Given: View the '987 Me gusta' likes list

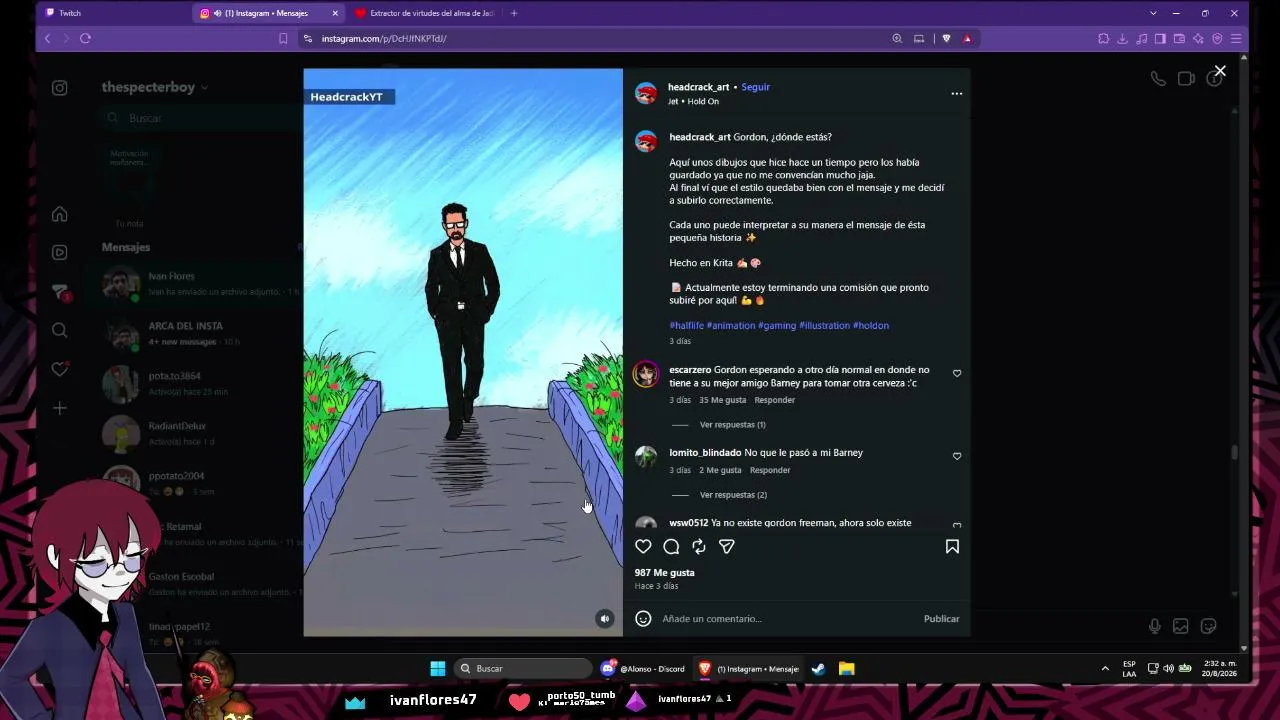Looking at the screenshot, I should 664,573.
